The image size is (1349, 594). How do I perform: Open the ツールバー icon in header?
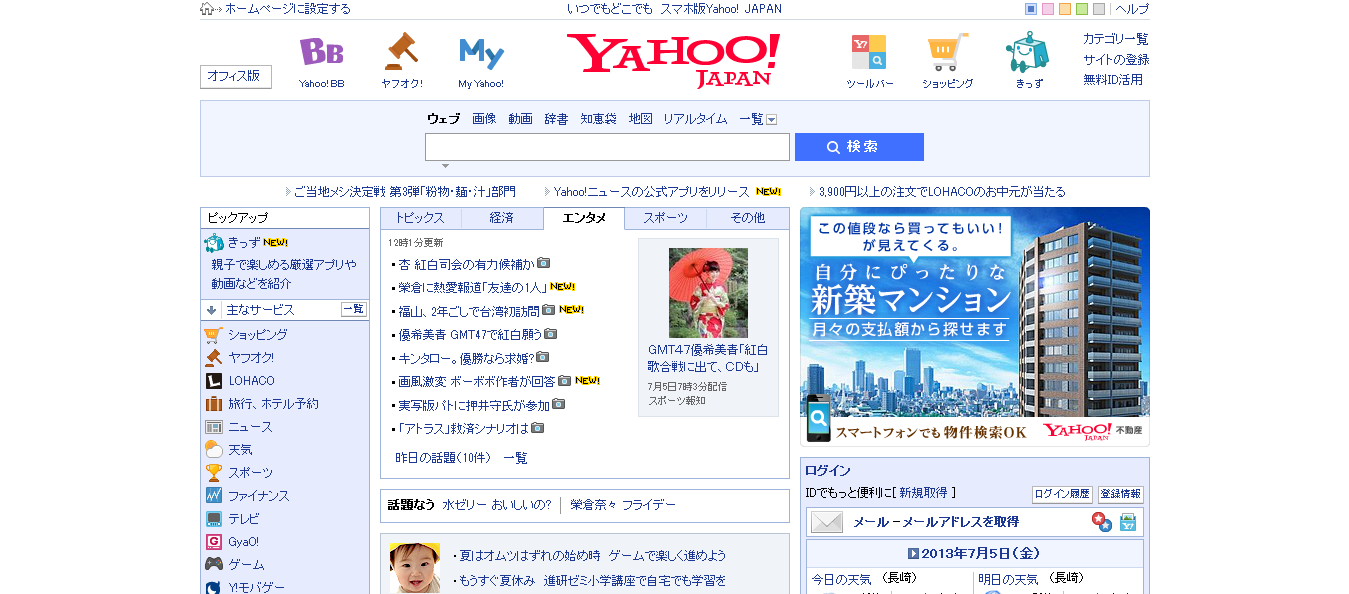[869, 52]
